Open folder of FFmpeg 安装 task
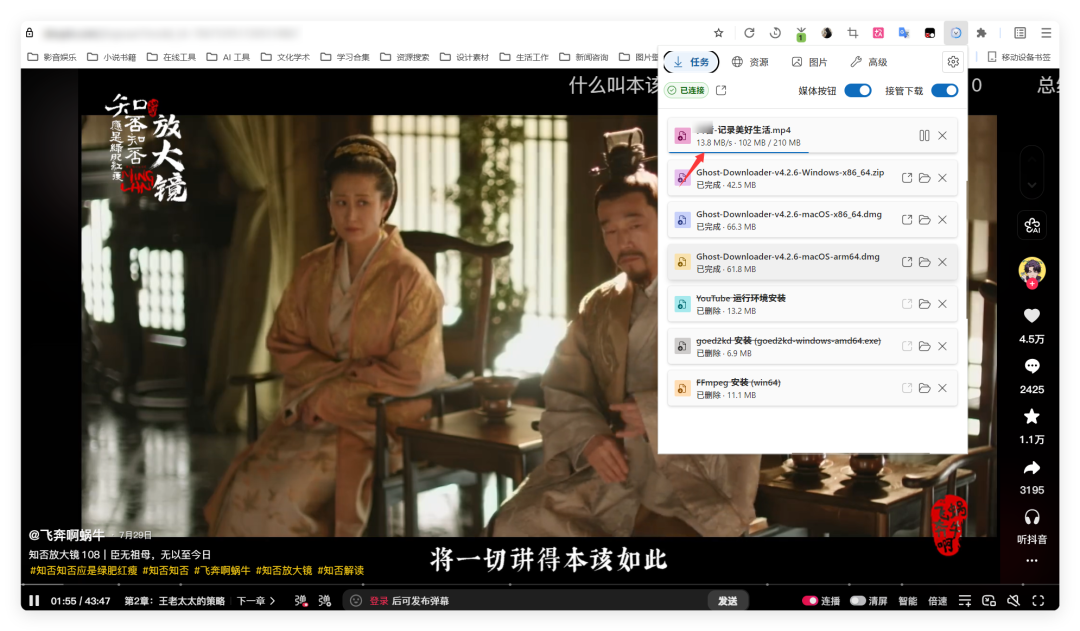The image size is (1080, 631). pos(924,388)
